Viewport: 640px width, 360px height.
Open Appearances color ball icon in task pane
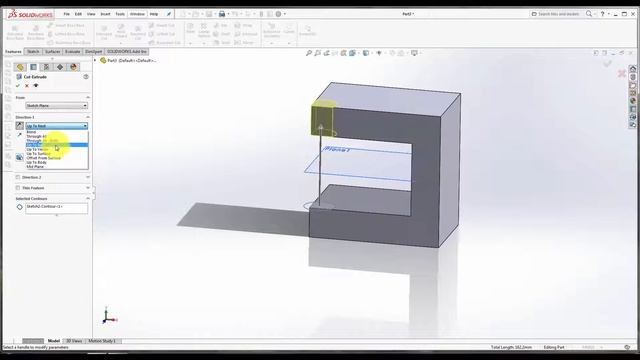click(633, 101)
